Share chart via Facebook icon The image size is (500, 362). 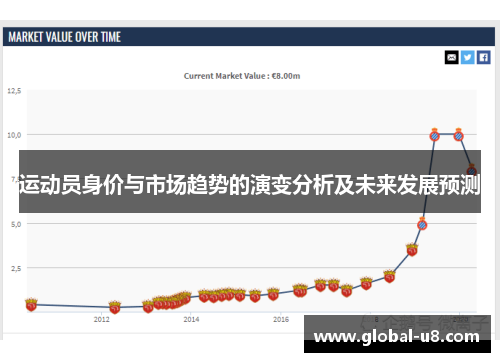click(483, 57)
